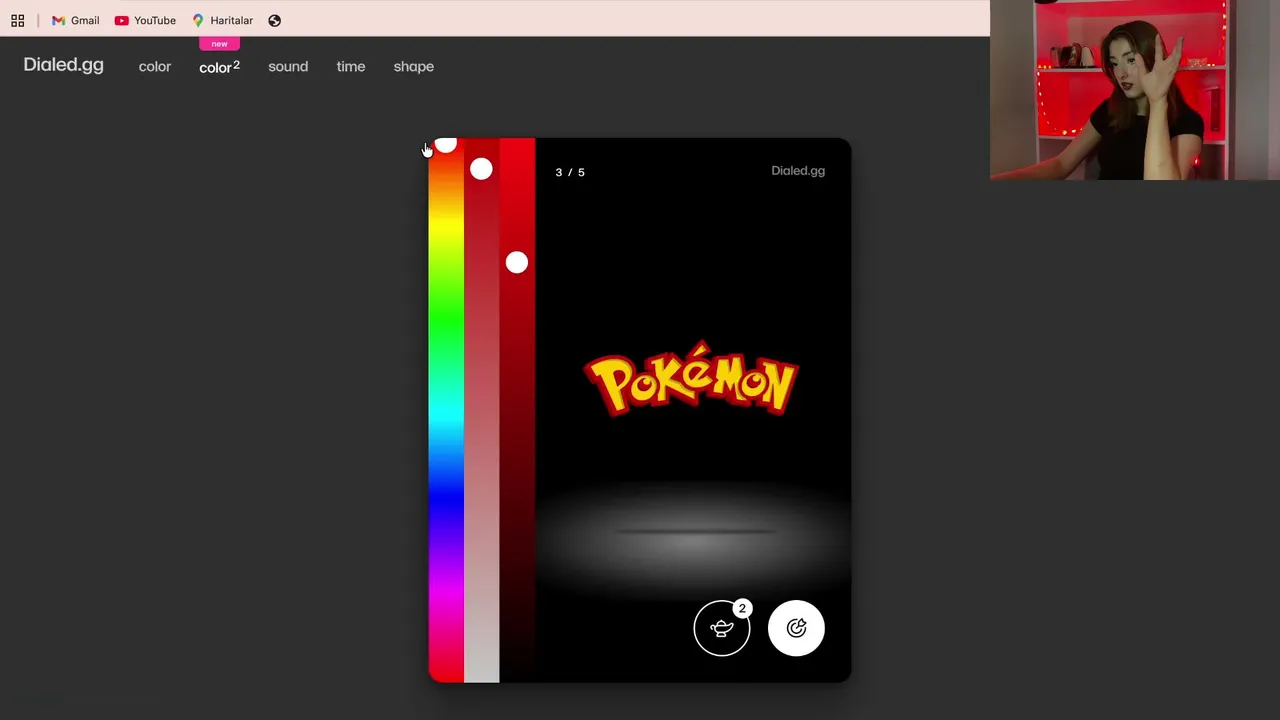1280x720 pixels.
Task: Switch to the time game tab
Action: [351, 67]
